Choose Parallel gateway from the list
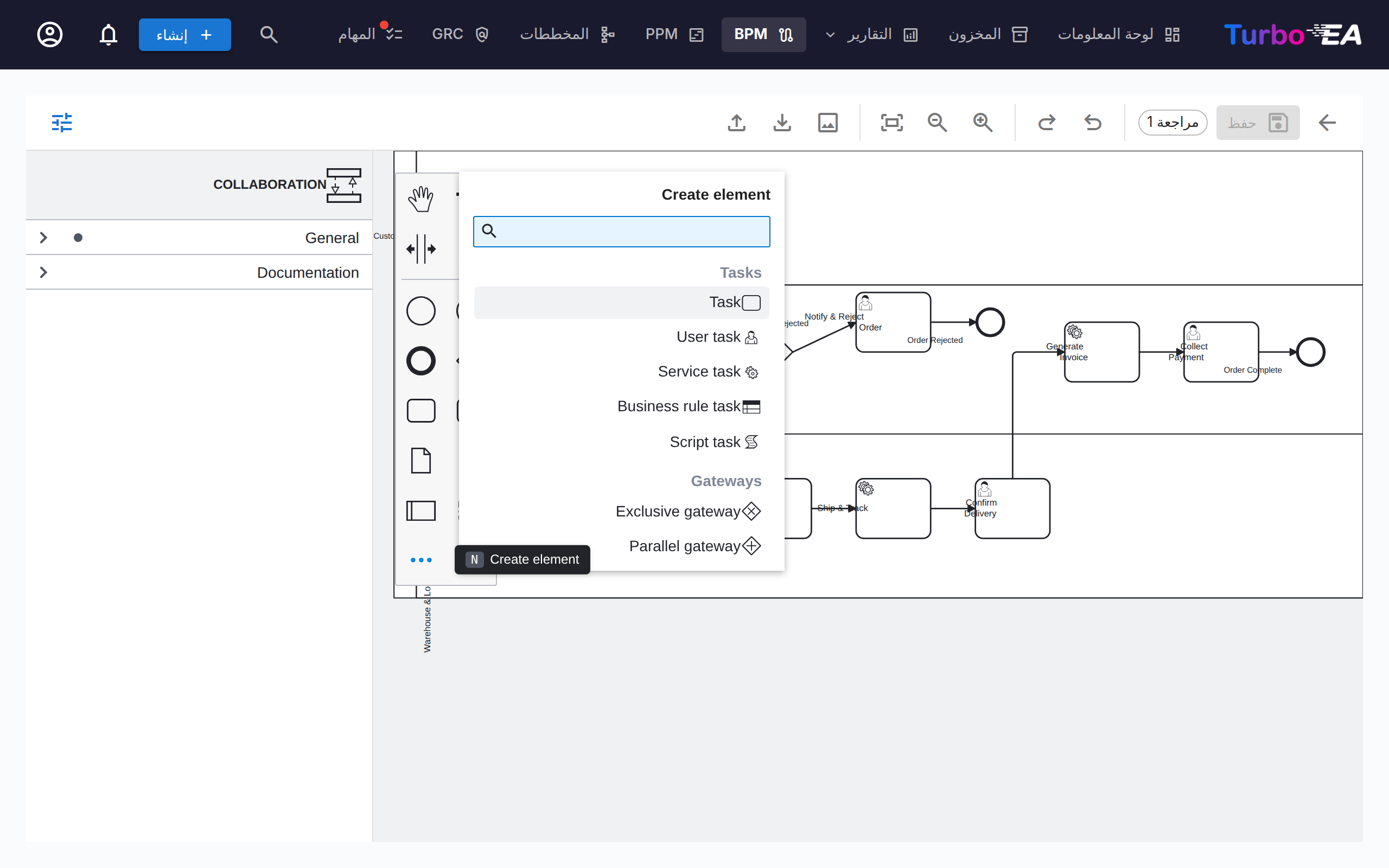The image size is (1389, 868). [x=621, y=546]
